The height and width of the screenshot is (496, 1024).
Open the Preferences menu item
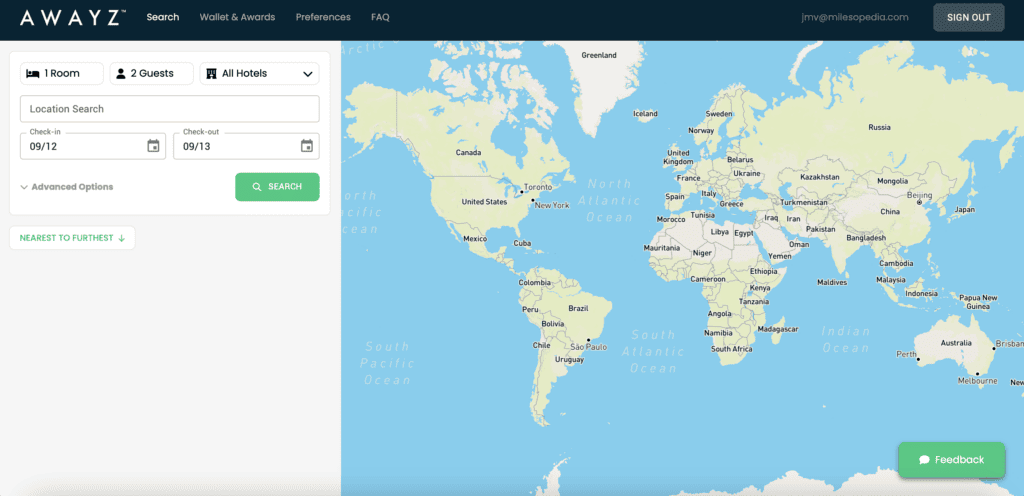(323, 17)
